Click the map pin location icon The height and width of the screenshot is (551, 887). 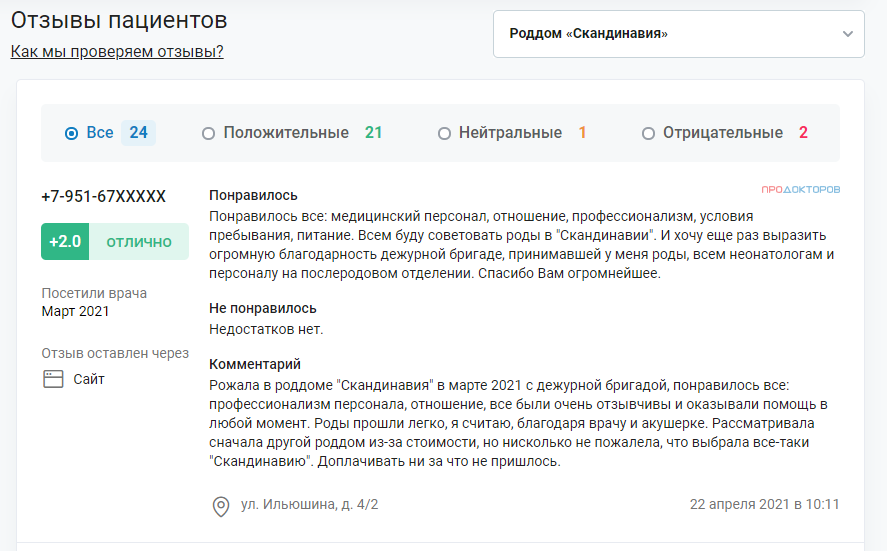(221, 506)
